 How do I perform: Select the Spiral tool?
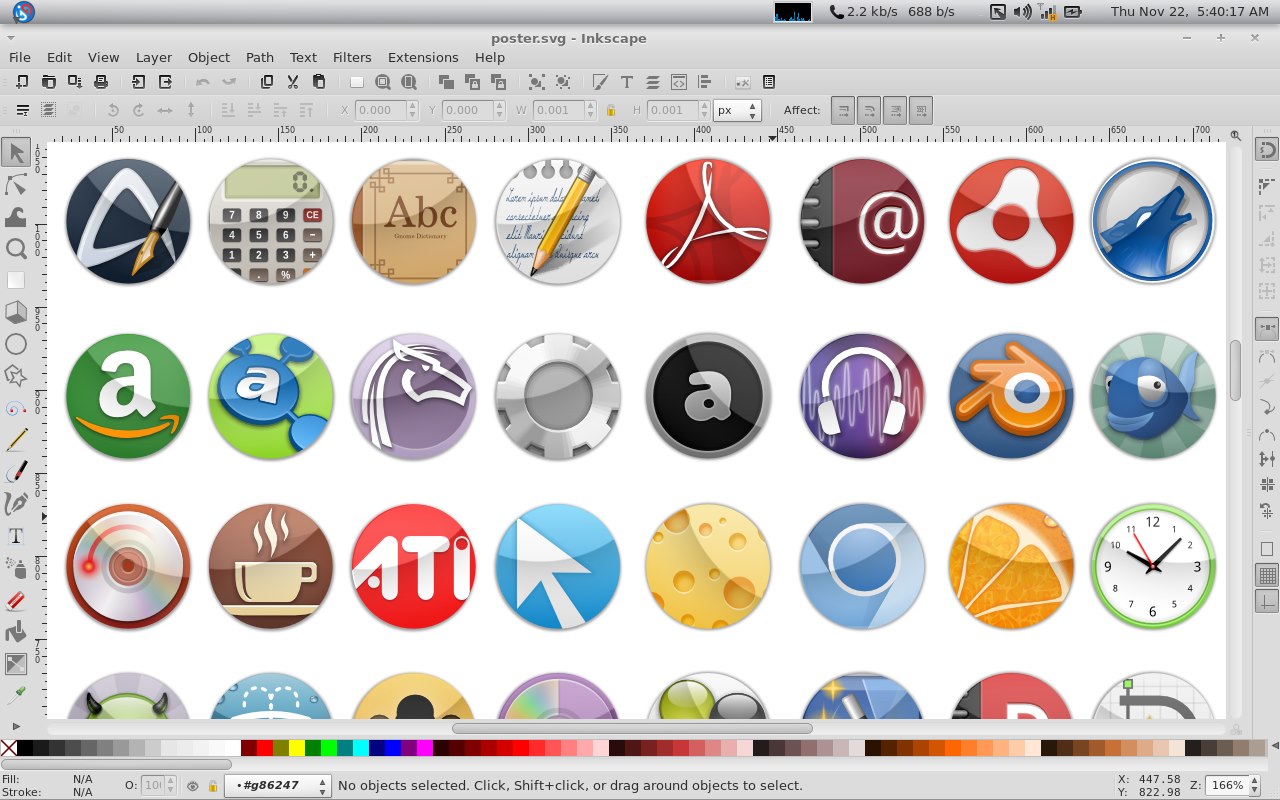click(x=16, y=408)
